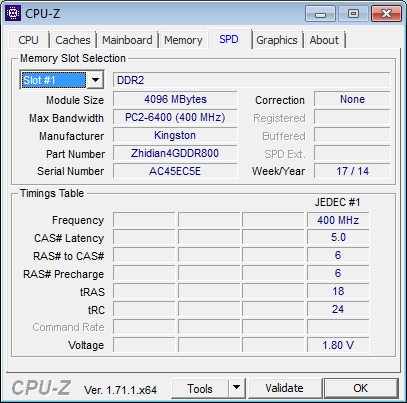
Task: Select the RAS# to CAS# value 6
Action: (x=338, y=256)
